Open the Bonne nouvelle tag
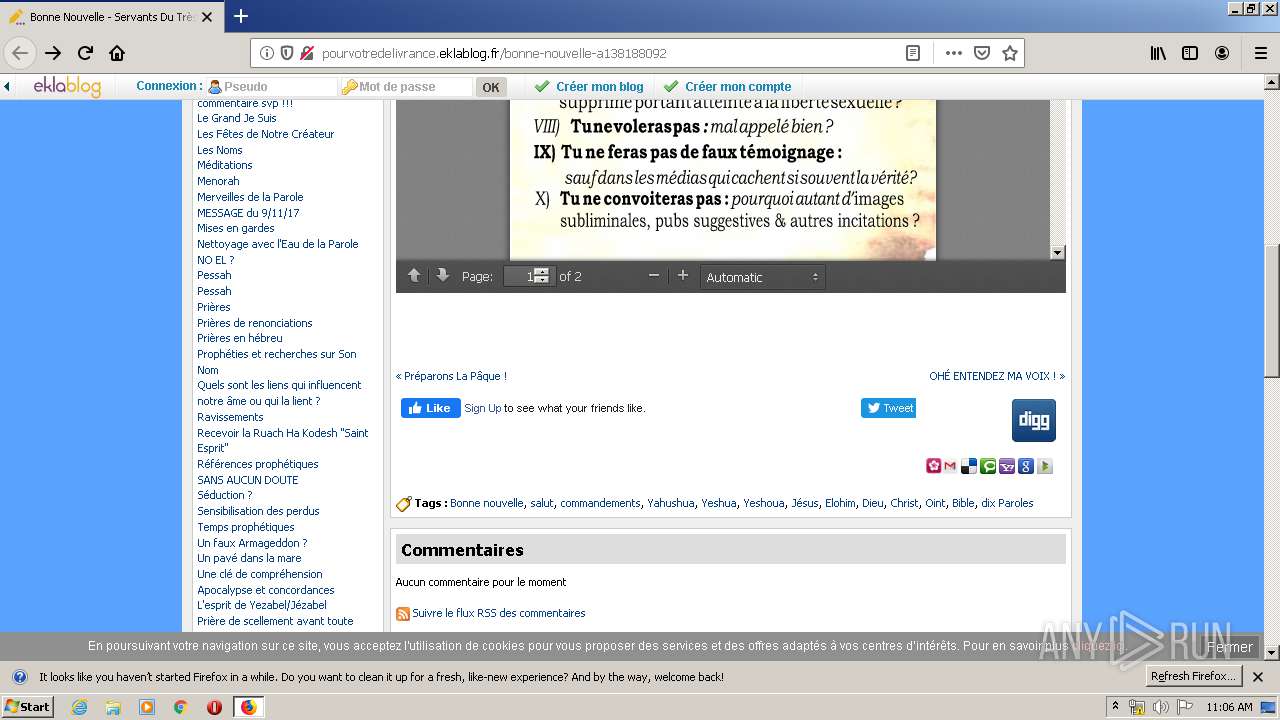 coord(487,503)
